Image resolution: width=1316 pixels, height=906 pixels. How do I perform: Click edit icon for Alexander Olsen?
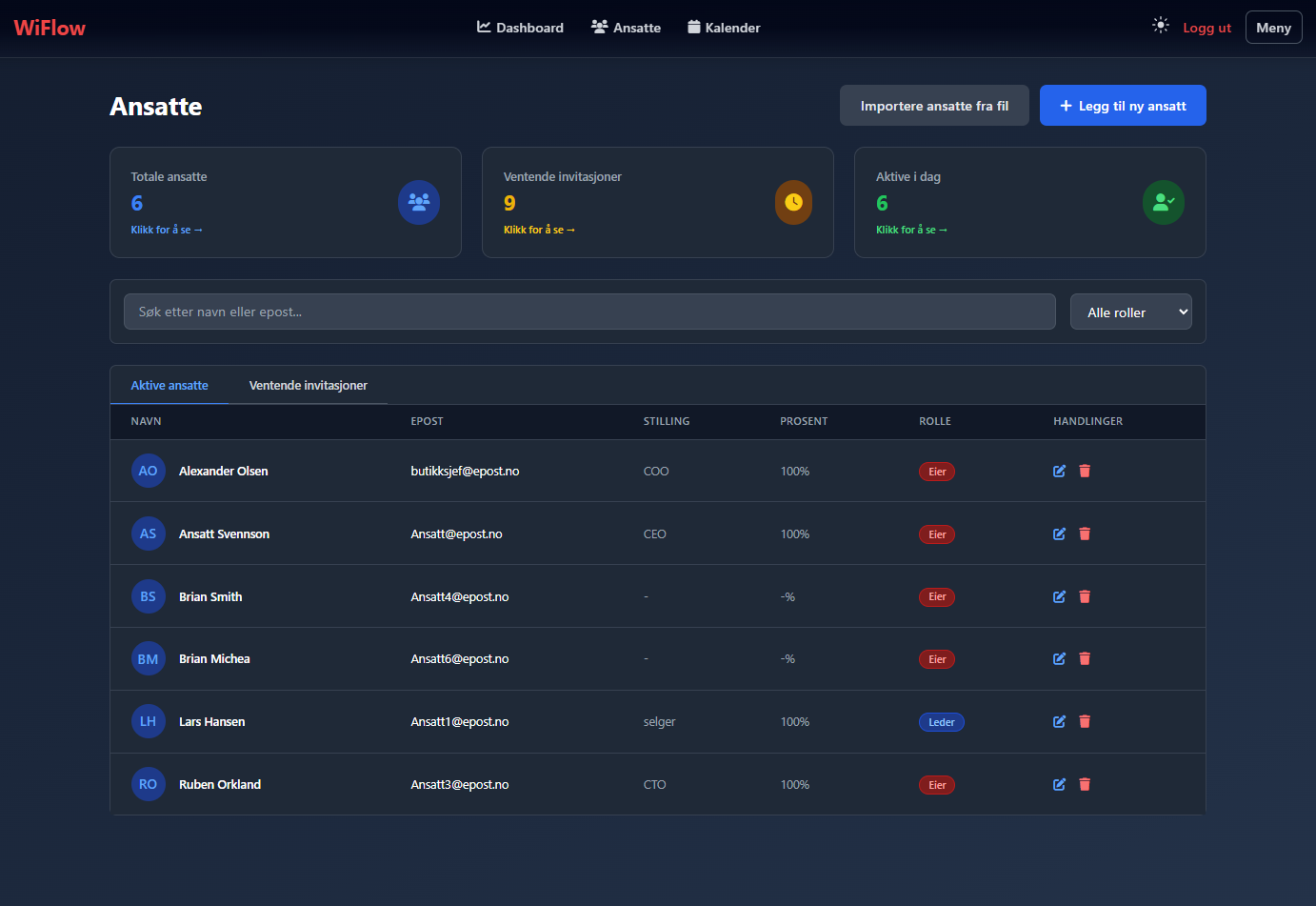(1059, 471)
